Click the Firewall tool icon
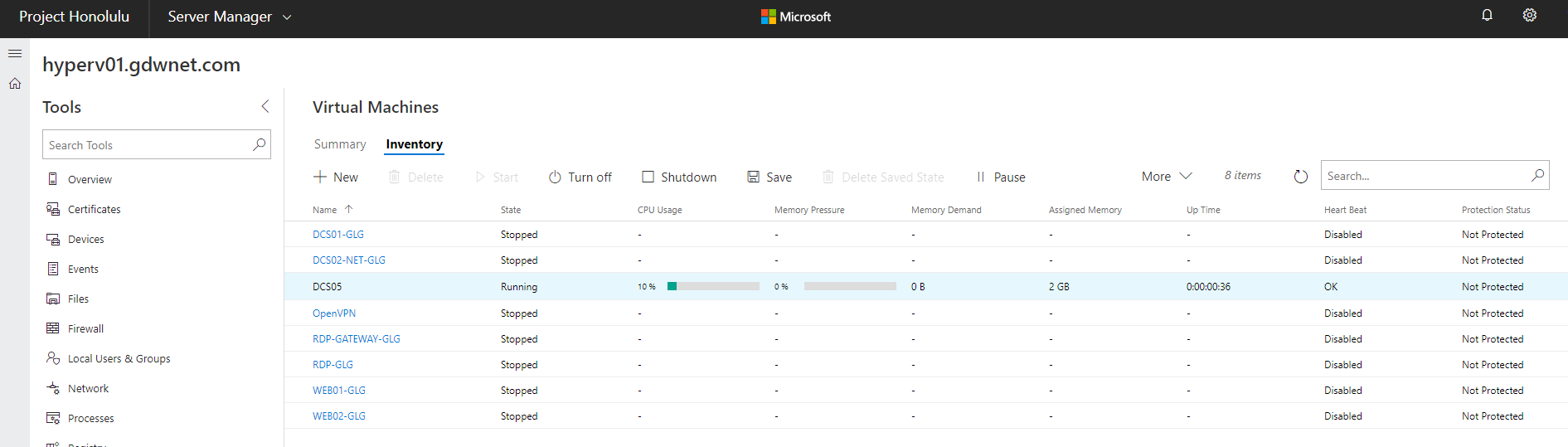 coord(53,328)
